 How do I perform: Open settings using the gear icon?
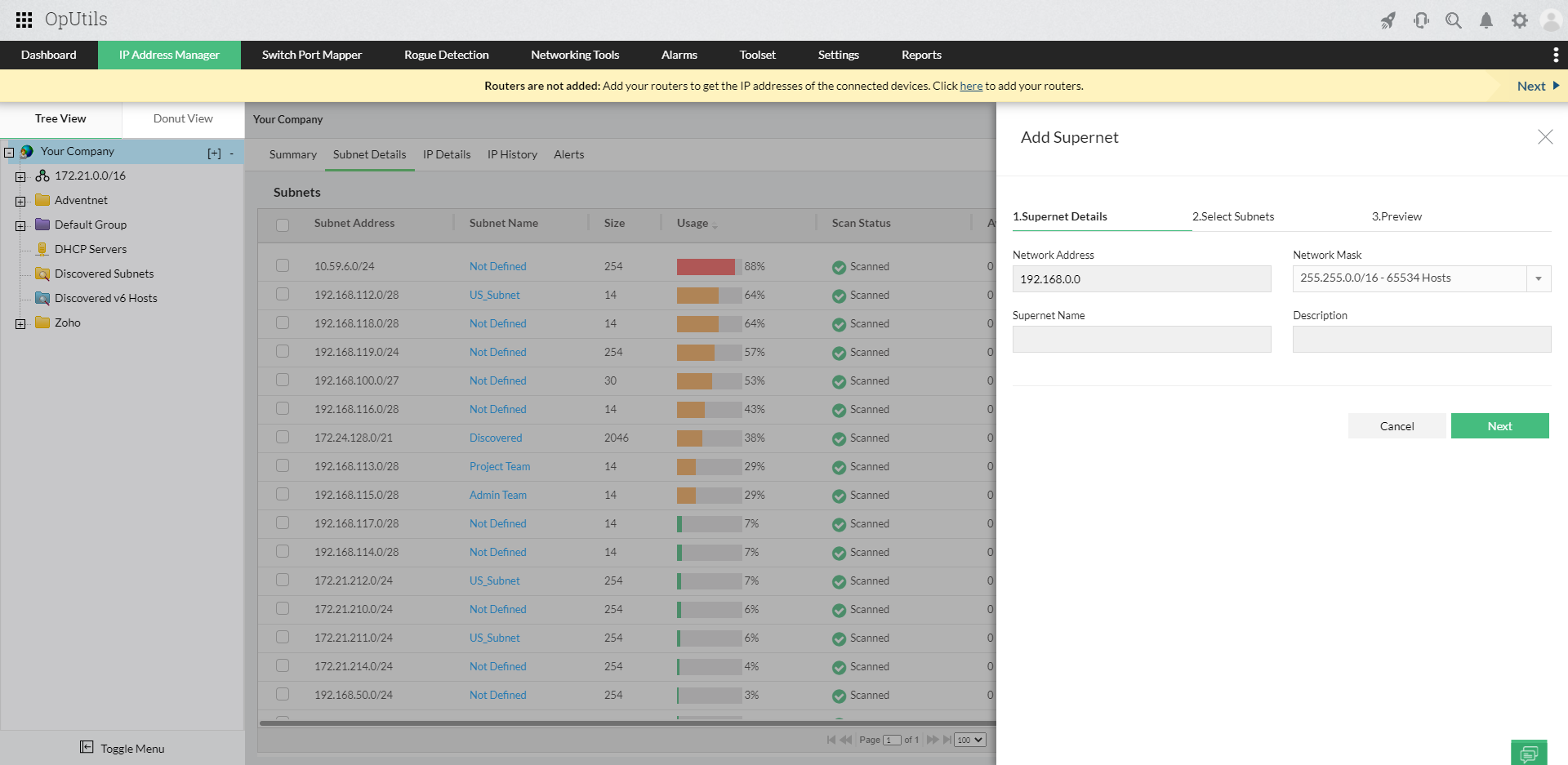(1520, 20)
